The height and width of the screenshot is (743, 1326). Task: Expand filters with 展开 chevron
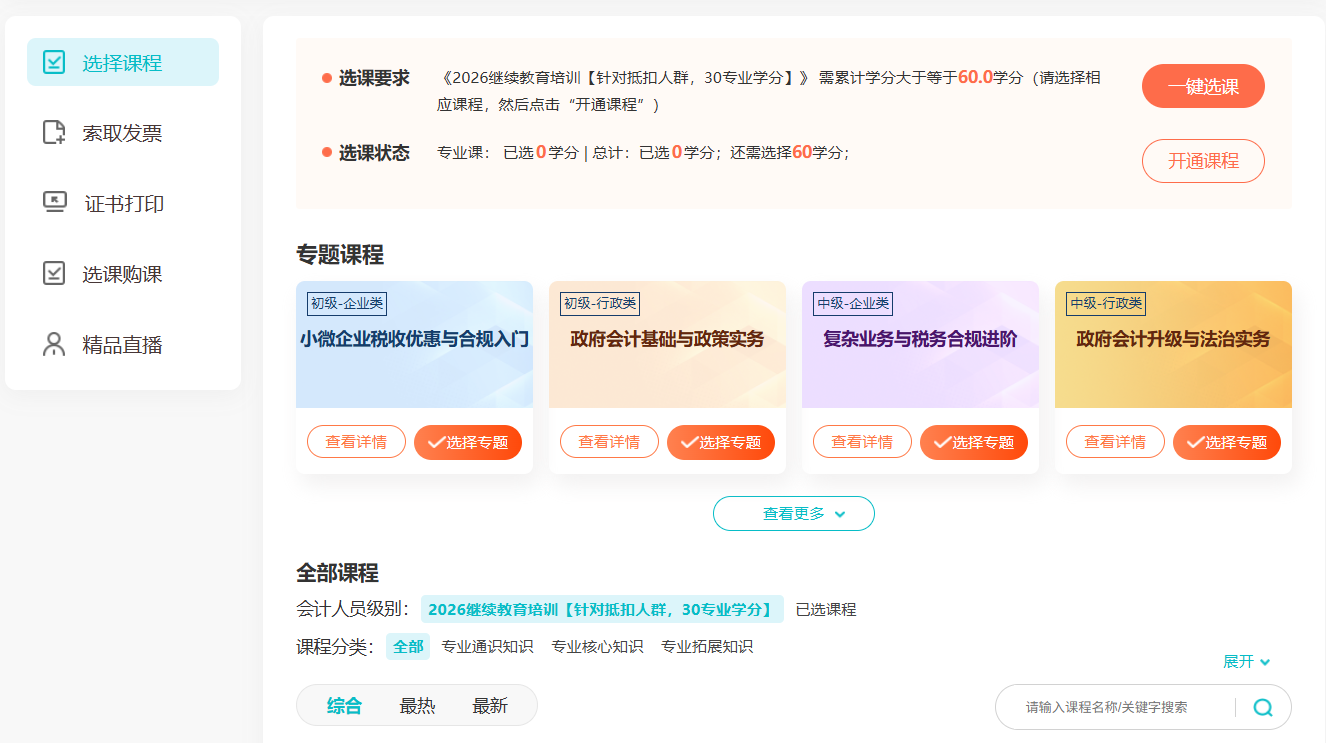1247,662
